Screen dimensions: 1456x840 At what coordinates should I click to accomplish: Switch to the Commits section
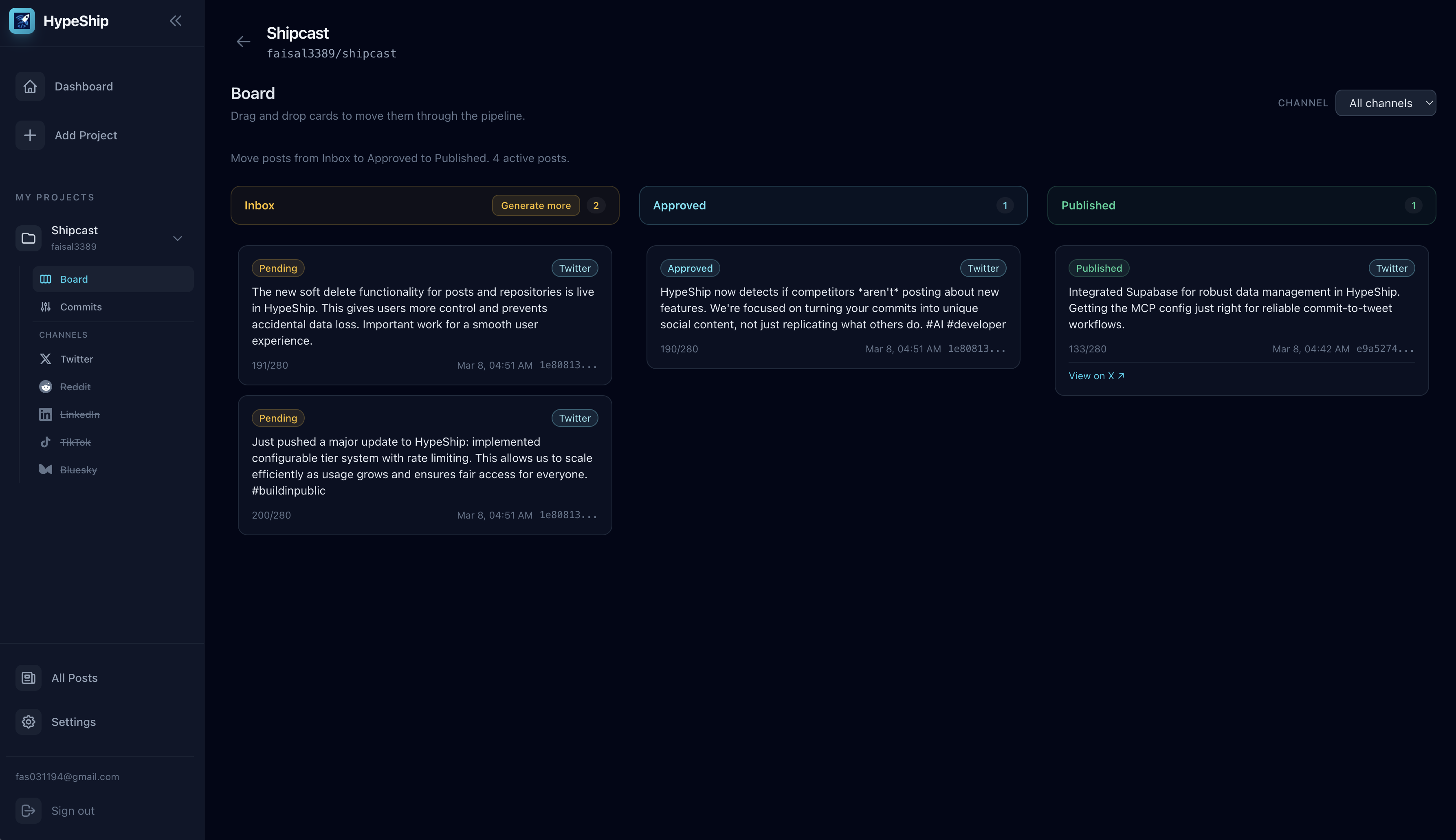coord(80,306)
